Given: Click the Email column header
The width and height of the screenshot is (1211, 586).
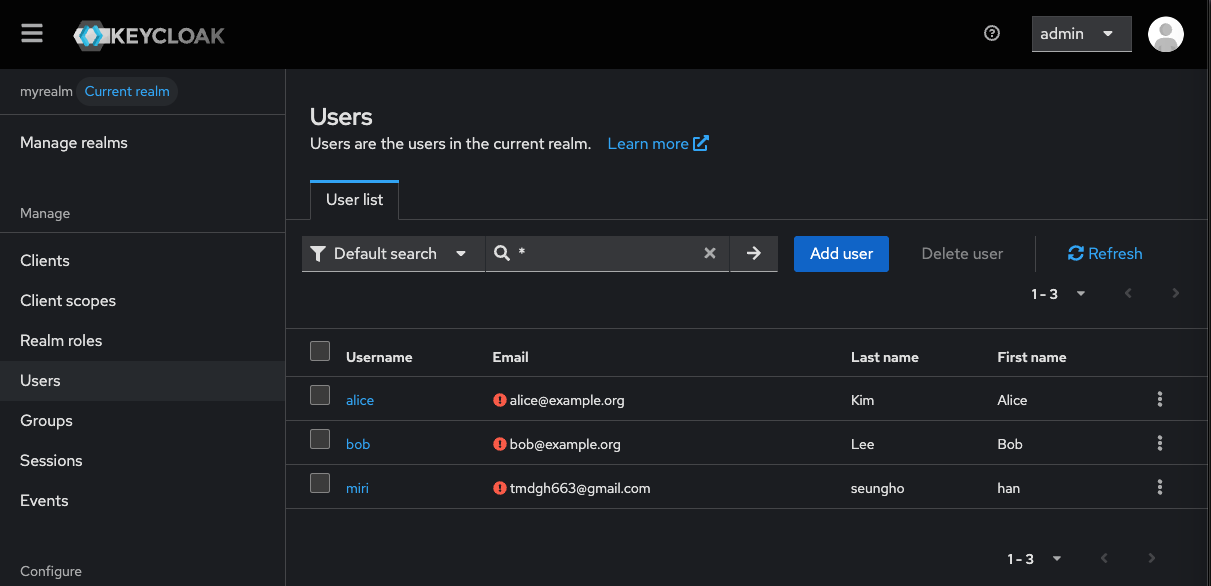Looking at the screenshot, I should (510, 357).
